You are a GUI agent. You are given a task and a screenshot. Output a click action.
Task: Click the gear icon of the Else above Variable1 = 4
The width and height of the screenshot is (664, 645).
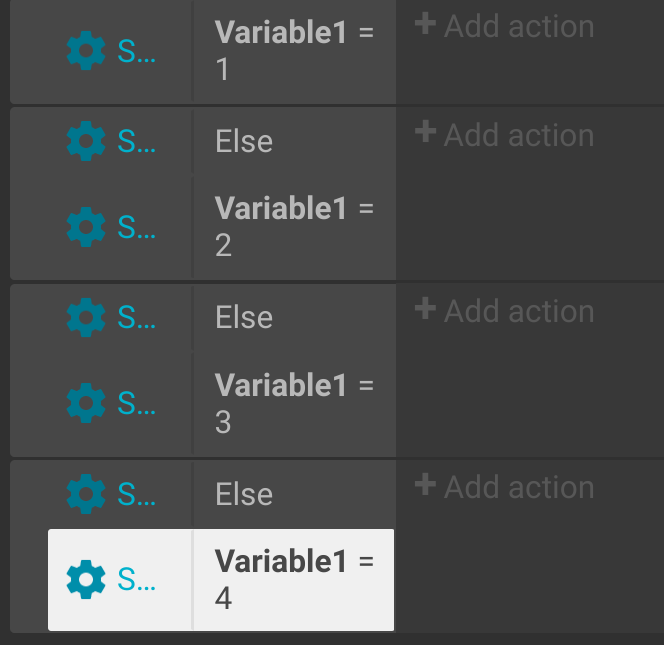86,494
